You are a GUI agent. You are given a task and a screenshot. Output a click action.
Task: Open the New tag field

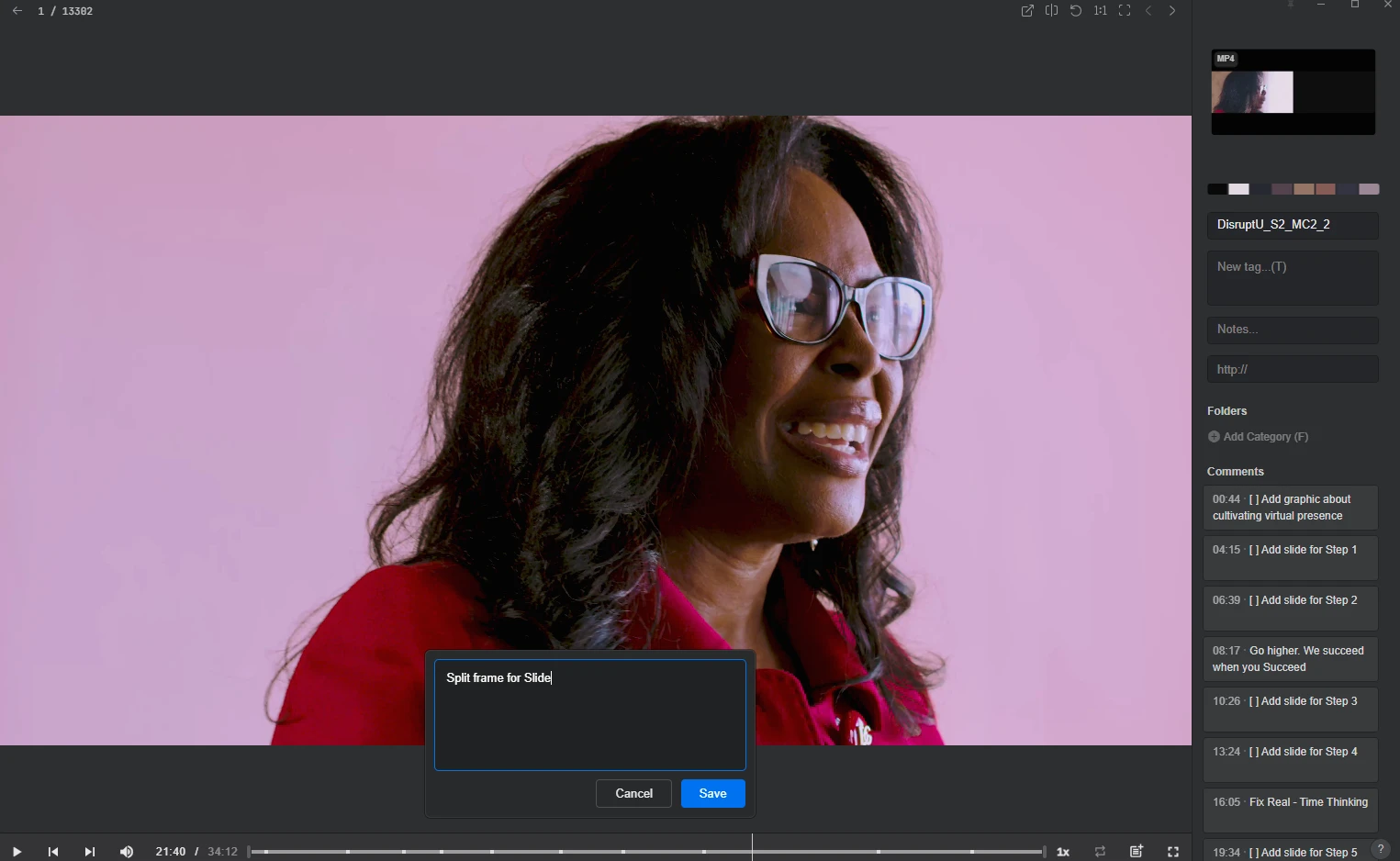pos(1292,277)
